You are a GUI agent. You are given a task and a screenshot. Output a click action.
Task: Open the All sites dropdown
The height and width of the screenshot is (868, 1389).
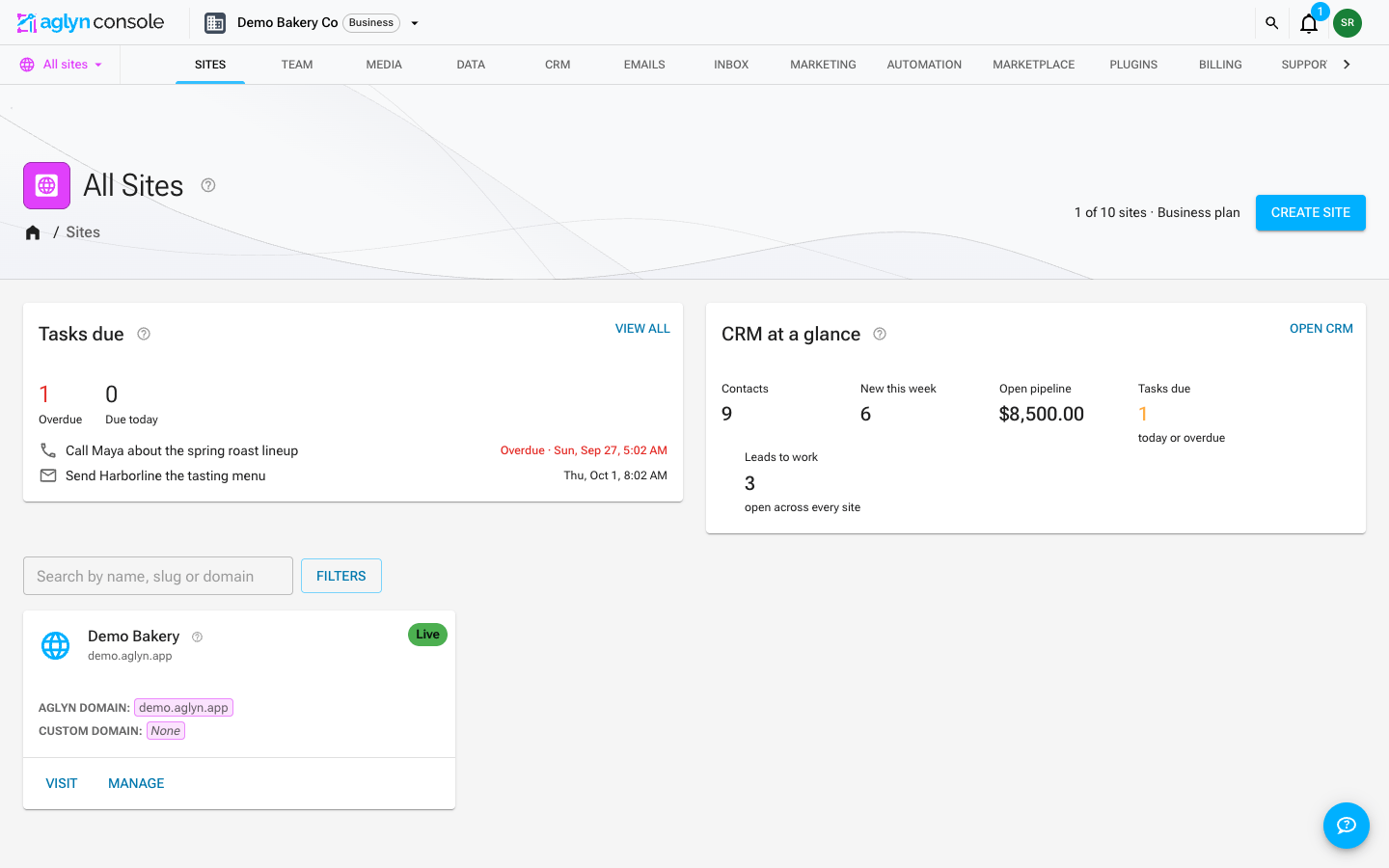(62, 65)
